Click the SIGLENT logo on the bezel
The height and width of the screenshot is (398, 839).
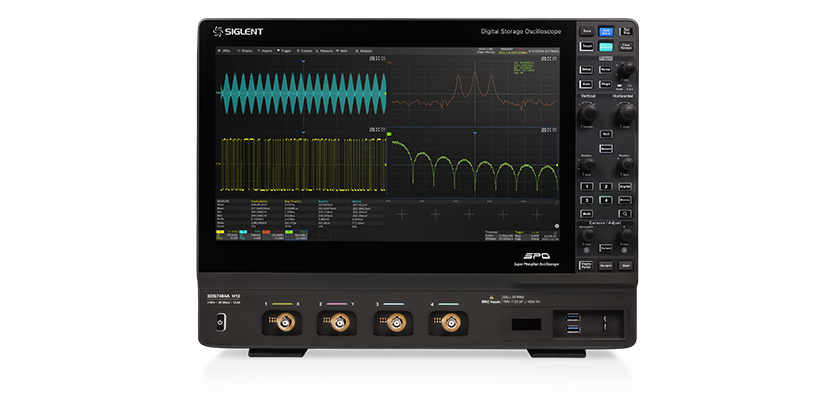coord(238,32)
